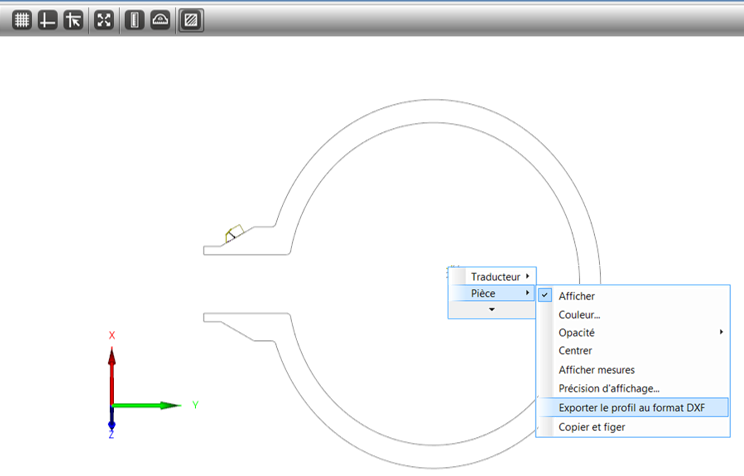The height and width of the screenshot is (476, 744).
Task: Choose Exporter le profil au format DXF
Action: 633,408
